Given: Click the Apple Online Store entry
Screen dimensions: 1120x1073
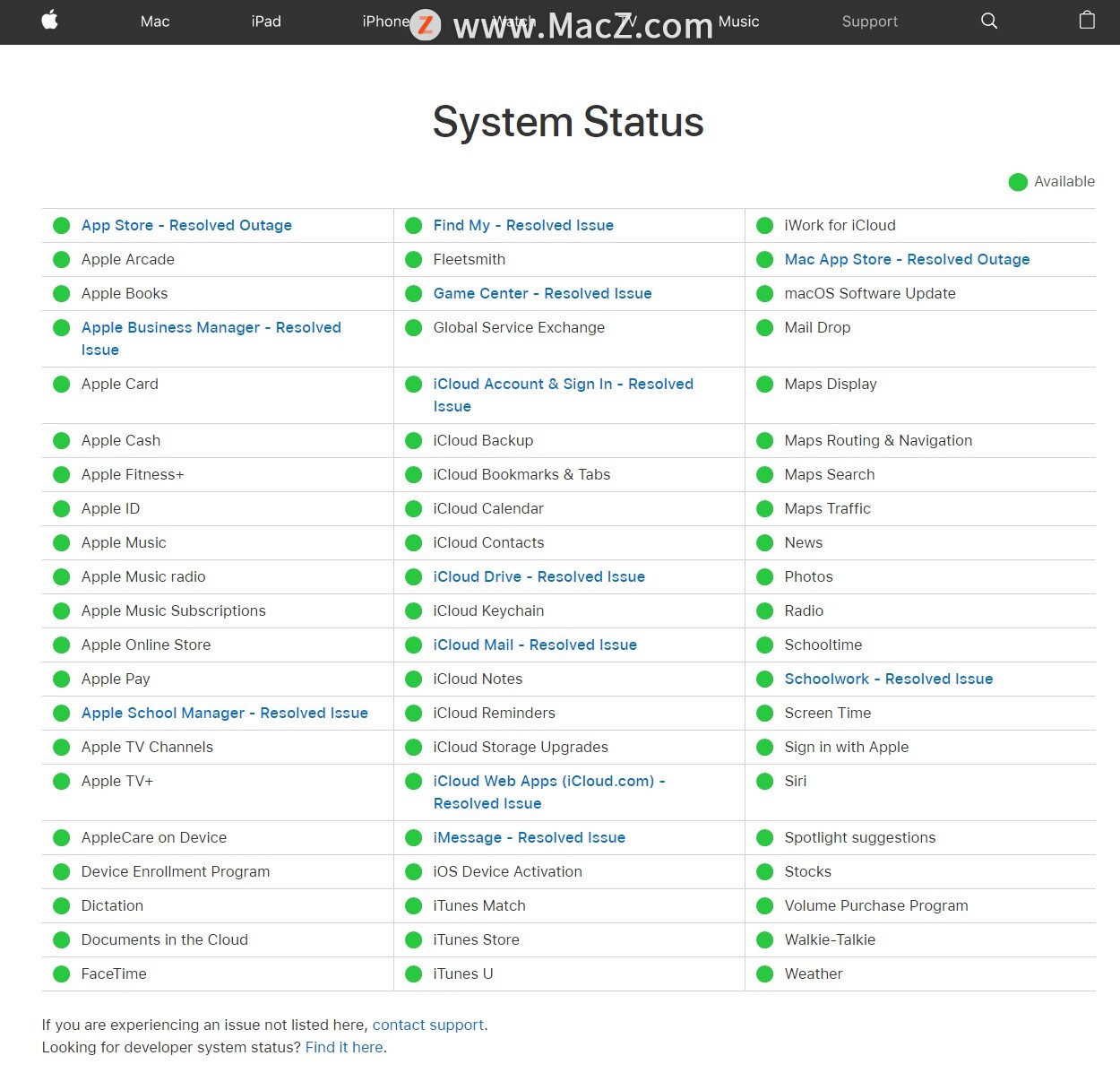Looking at the screenshot, I should pos(146,645).
